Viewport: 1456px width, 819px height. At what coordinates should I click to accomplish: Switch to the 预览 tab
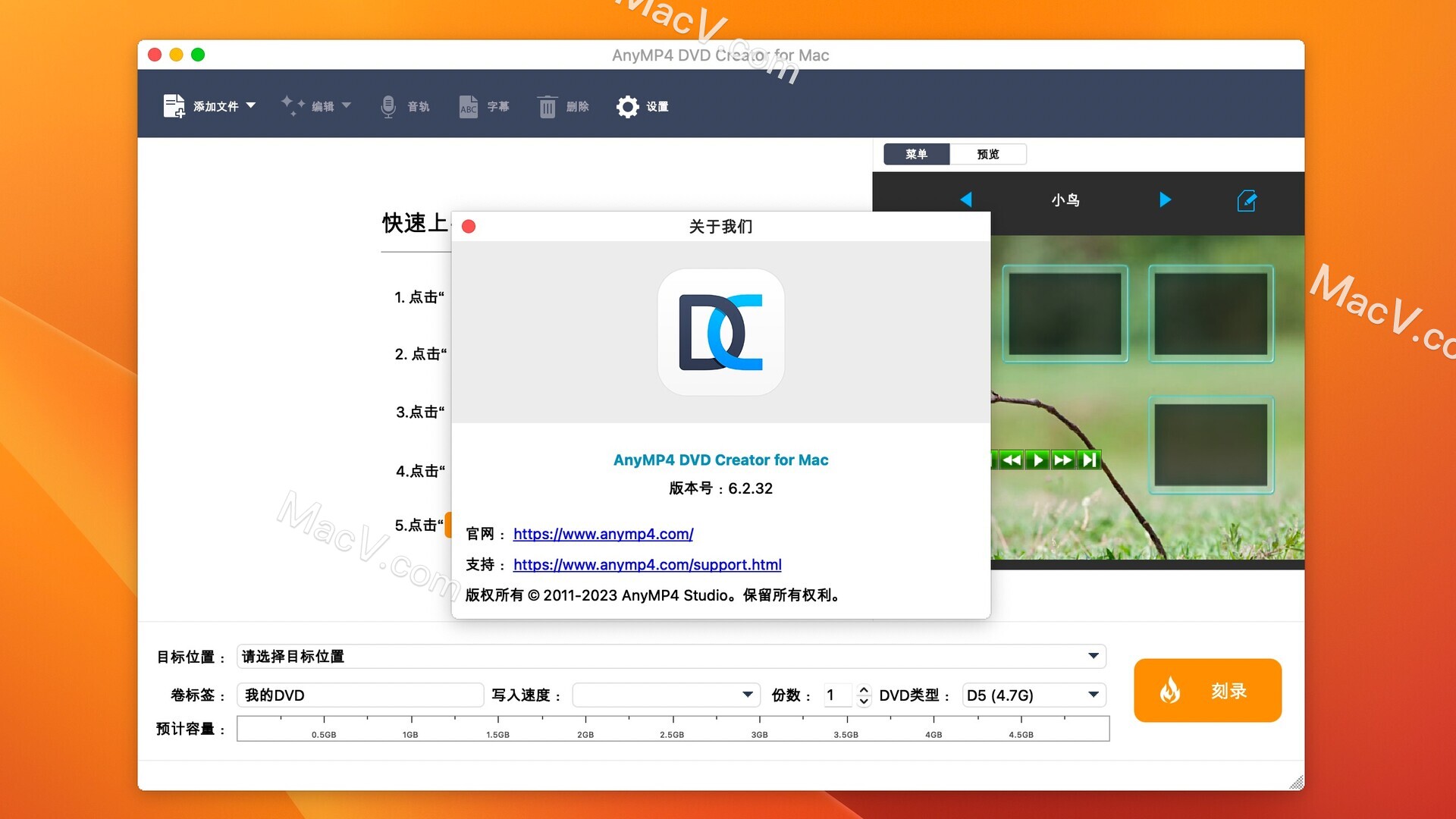(x=988, y=154)
